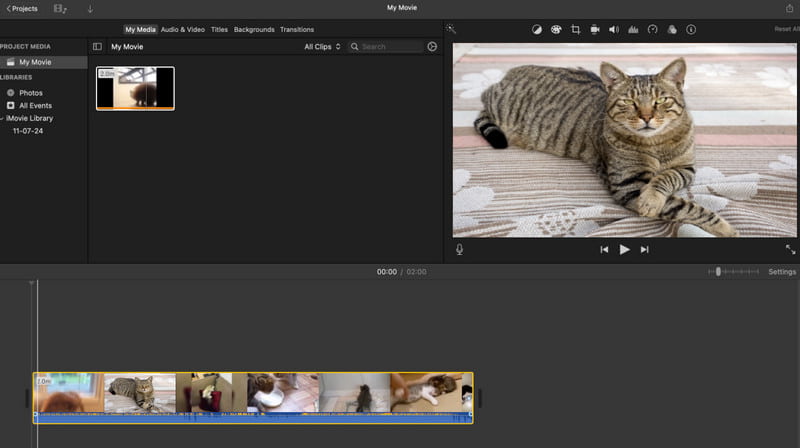Skip to next clip
The height and width of the screenshot is (448, 800).
(644, 250)
